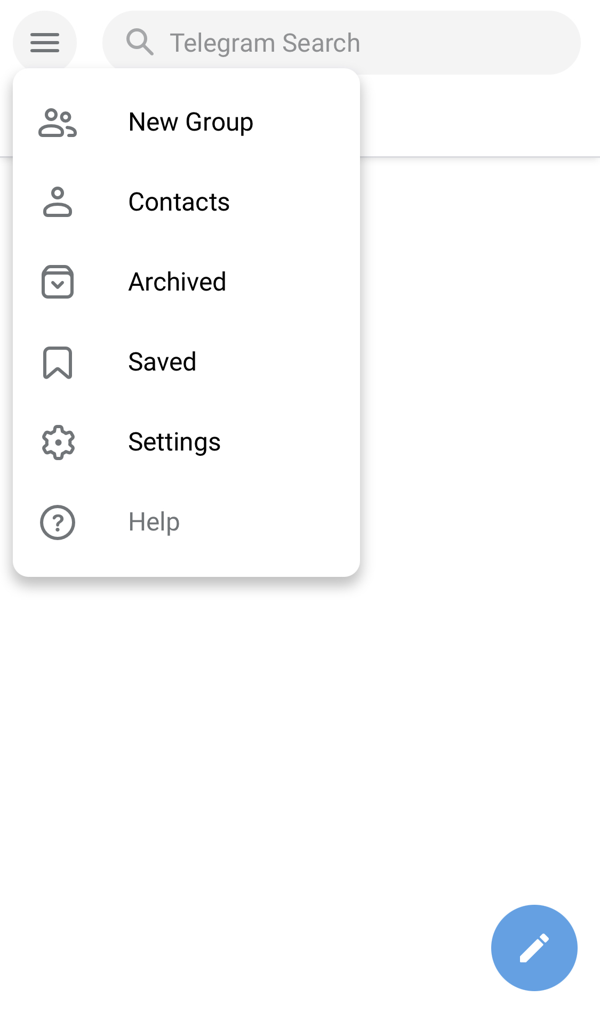Click the Help question mark icon

pos(57,522)
